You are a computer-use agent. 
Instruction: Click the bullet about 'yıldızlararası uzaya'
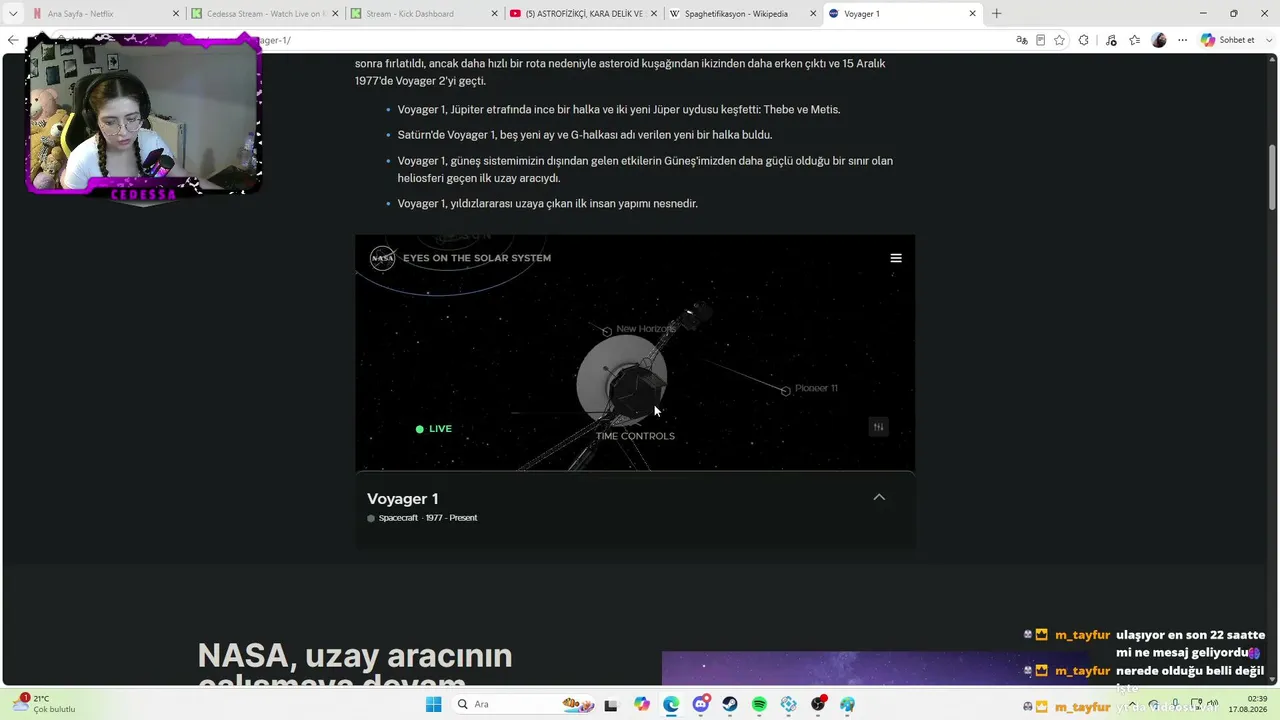coord(548,204)
